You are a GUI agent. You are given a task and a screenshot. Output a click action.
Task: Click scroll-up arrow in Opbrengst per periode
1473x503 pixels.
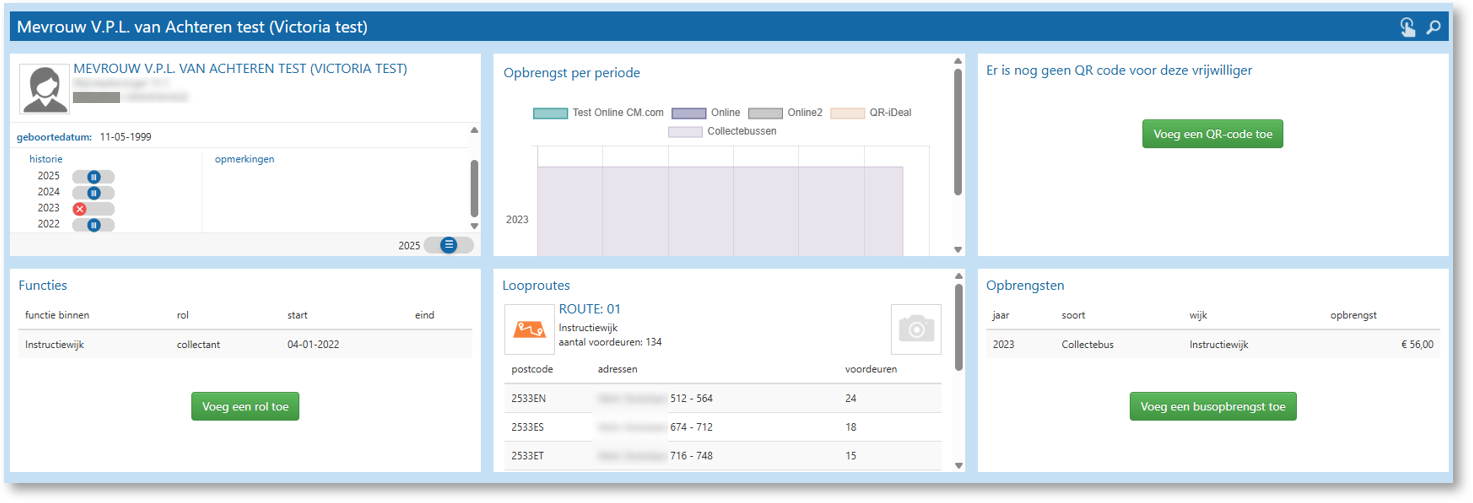[957, 61]
